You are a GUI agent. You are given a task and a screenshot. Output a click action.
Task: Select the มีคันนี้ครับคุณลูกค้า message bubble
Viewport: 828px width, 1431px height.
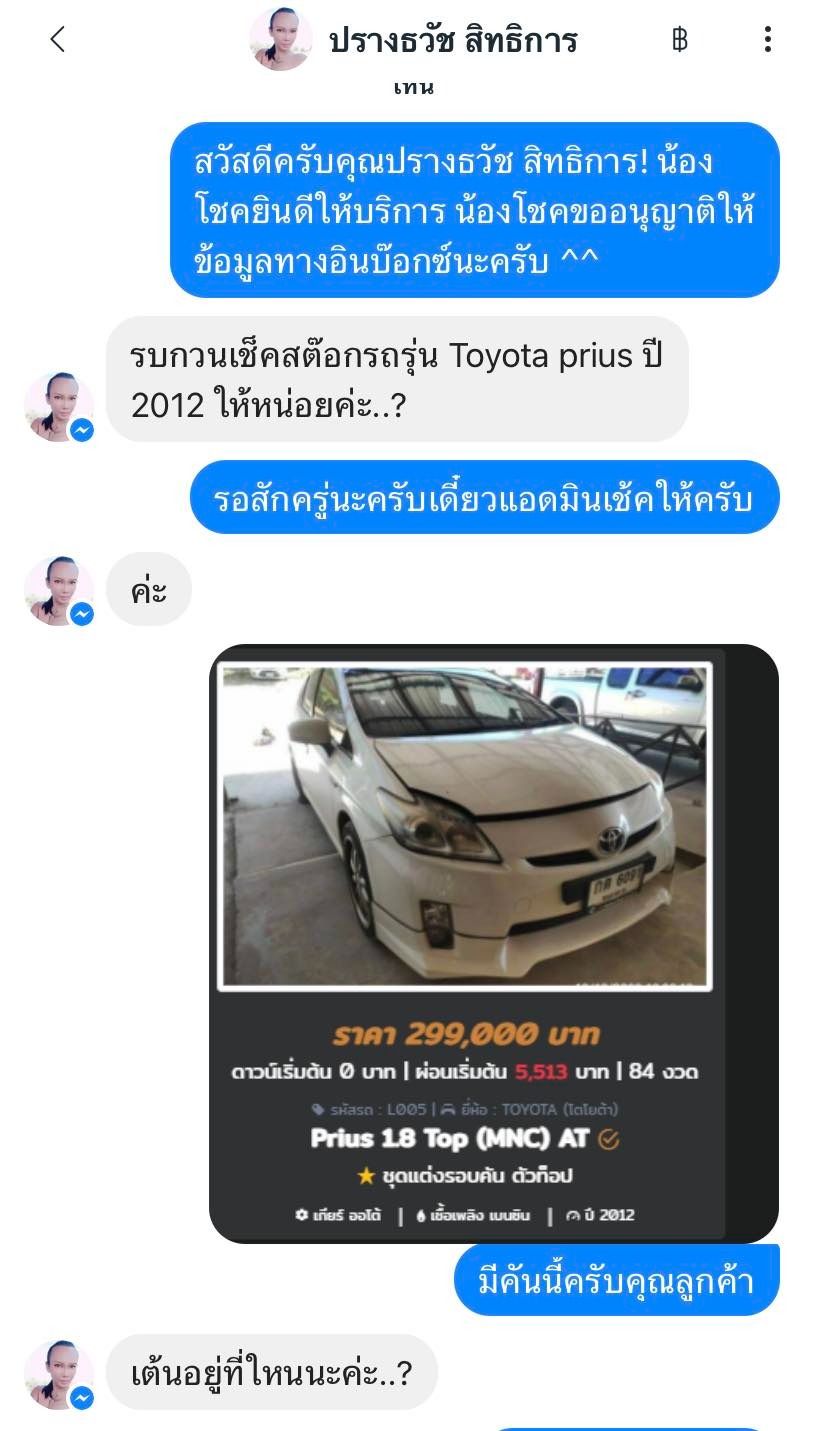(x=616, y=1280)
